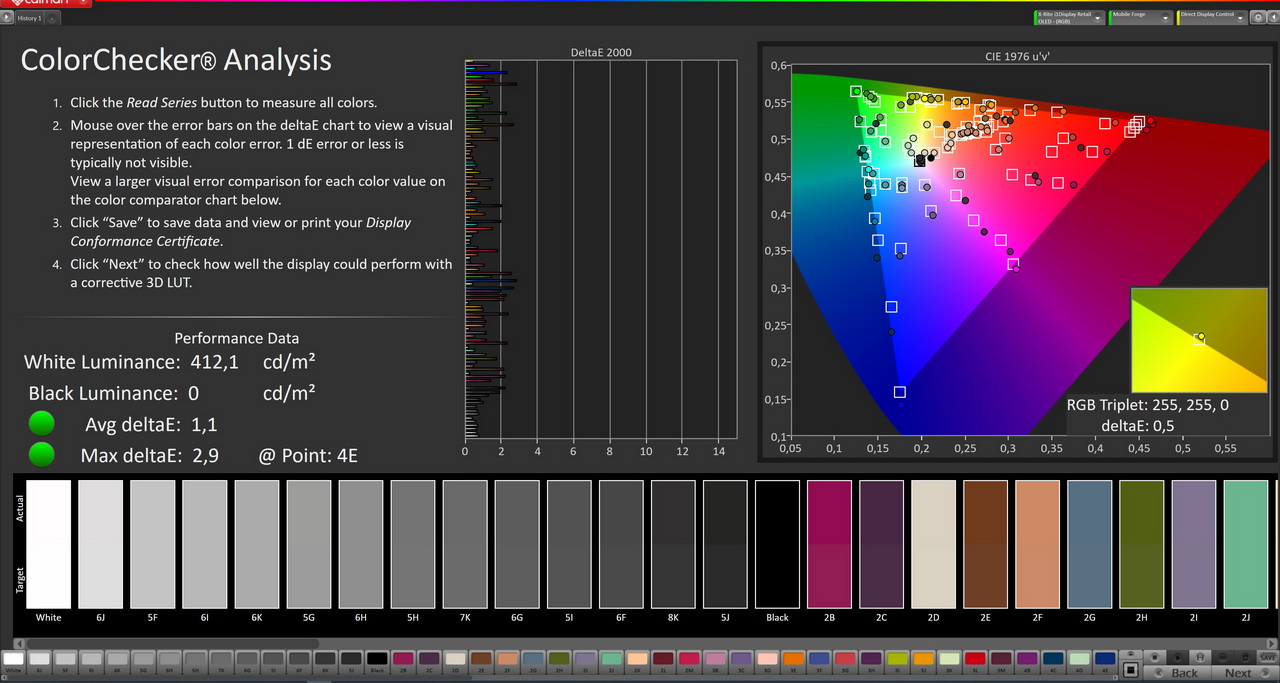Select the large 2H olive swatch
This screenshot has height=683, width=1280.
click(x=1141, y=543)
